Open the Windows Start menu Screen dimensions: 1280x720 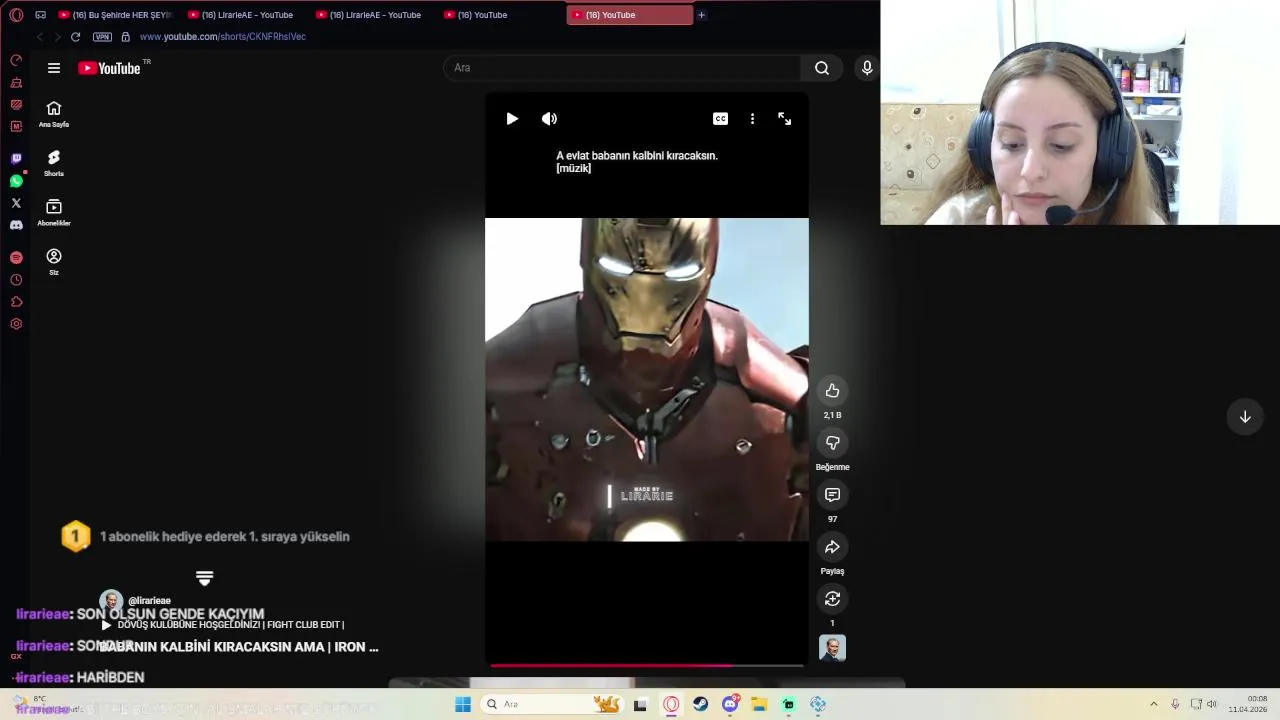[x=463, y=704]
